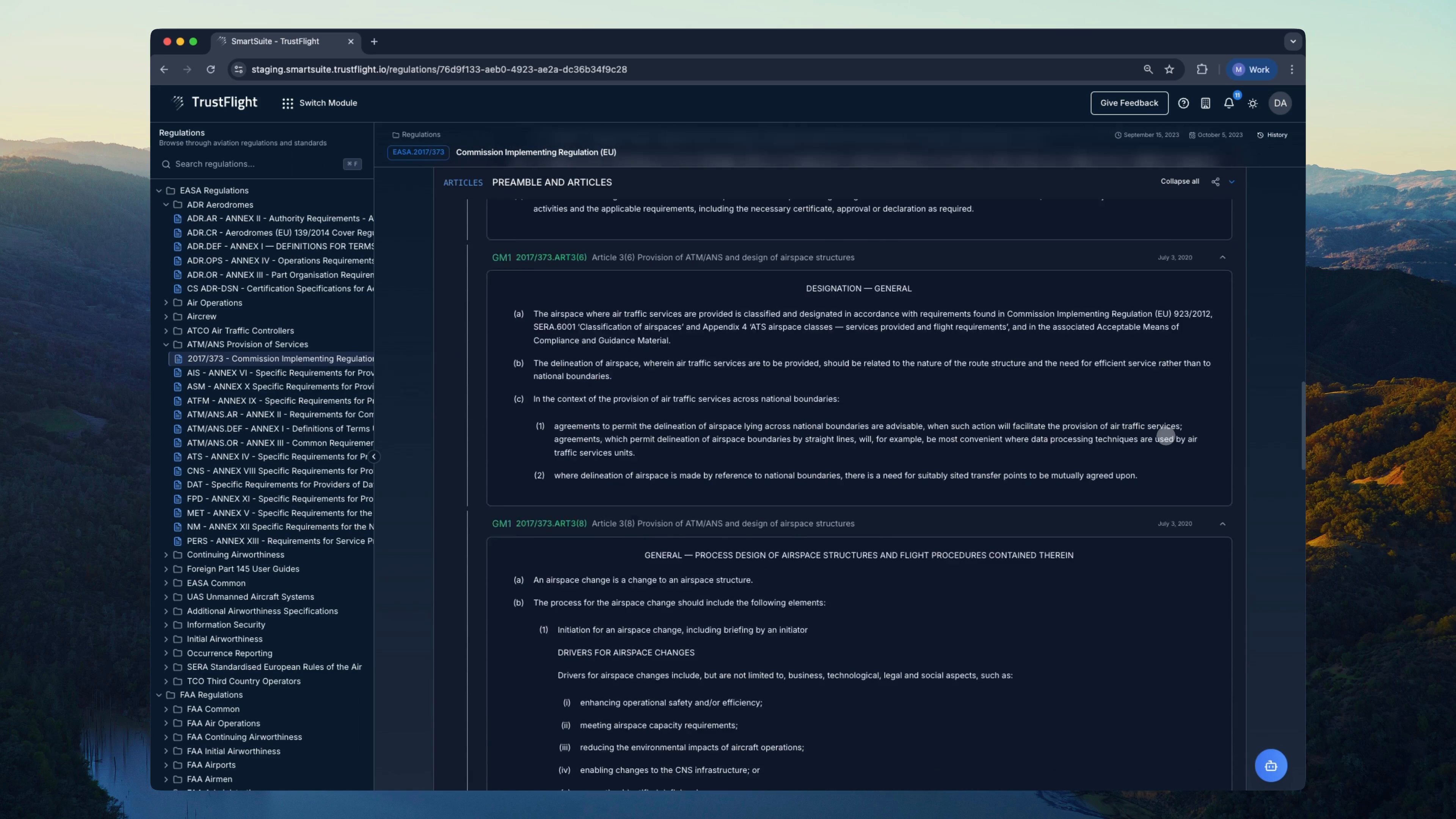Collapse the GM1 2017/373.ART3(8) section
The width and height of the screenshot is (1456, 819).
[x=1222, y=524]
